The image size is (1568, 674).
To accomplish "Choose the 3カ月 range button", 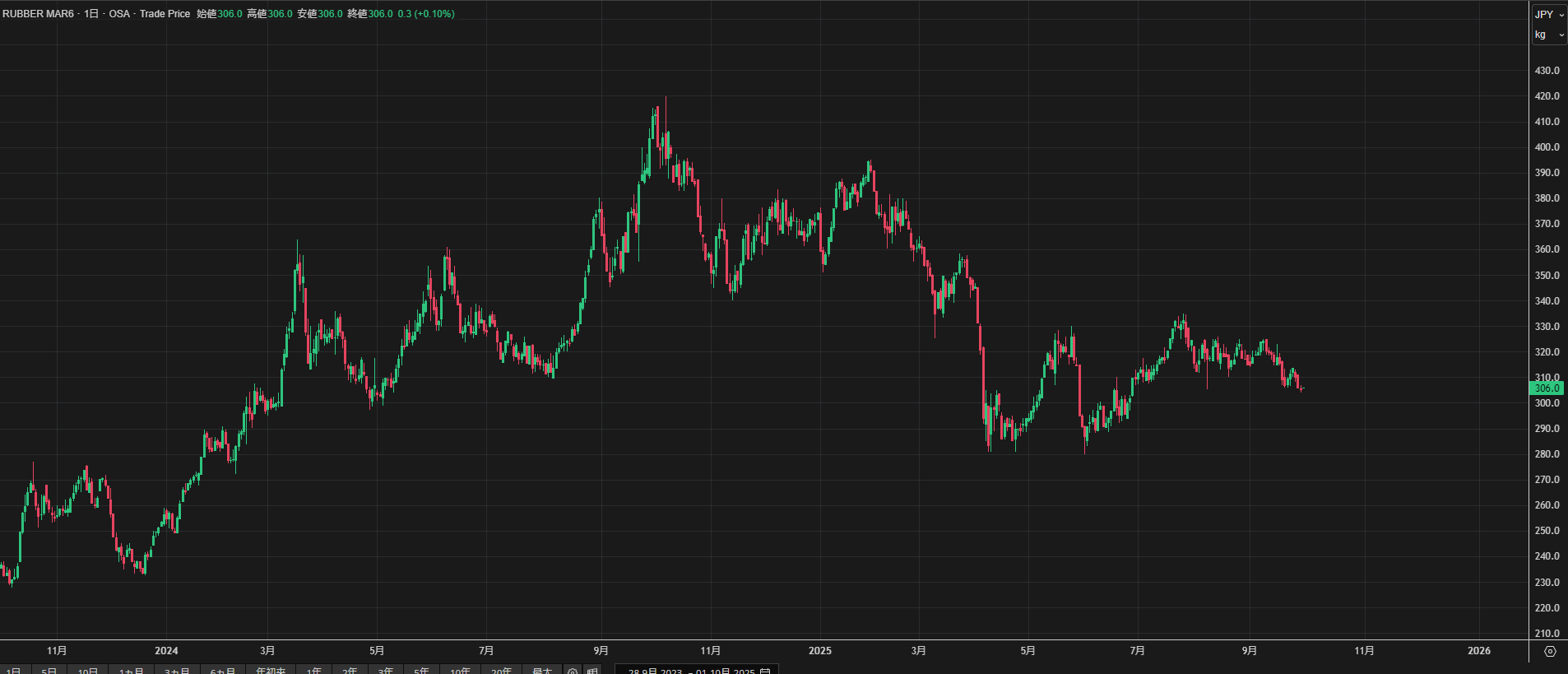I will pyautogui.click(x=177, y=672).
